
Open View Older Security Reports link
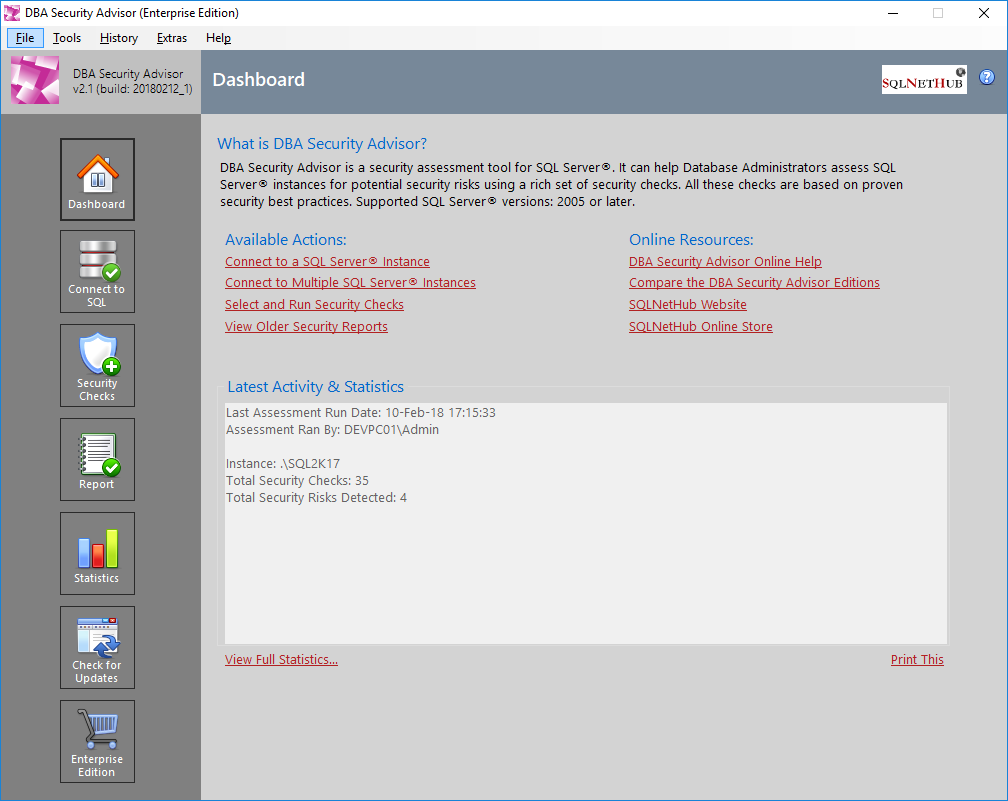tap(306, 327)
